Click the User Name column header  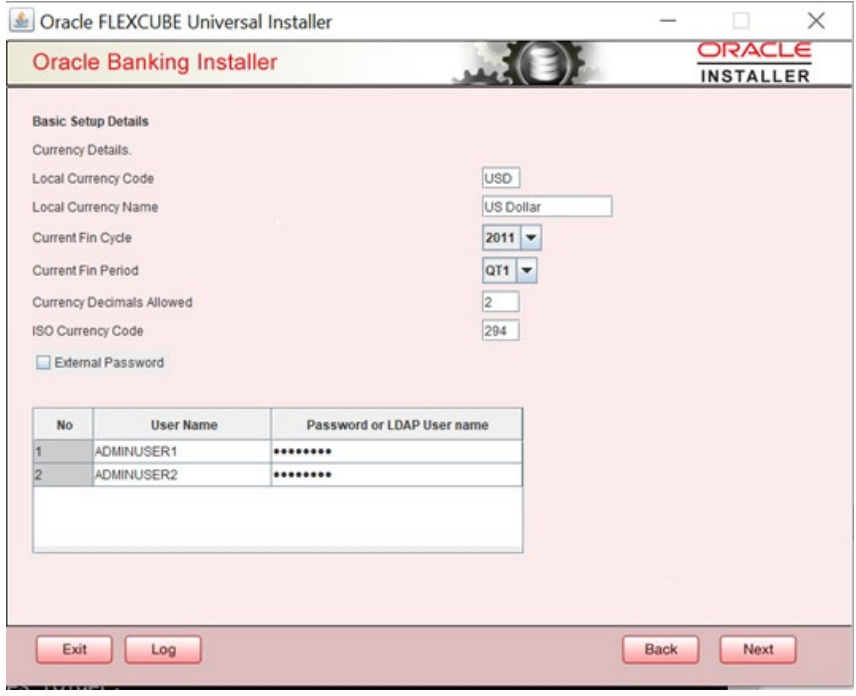pyautogui.click(x=182, y=425)
